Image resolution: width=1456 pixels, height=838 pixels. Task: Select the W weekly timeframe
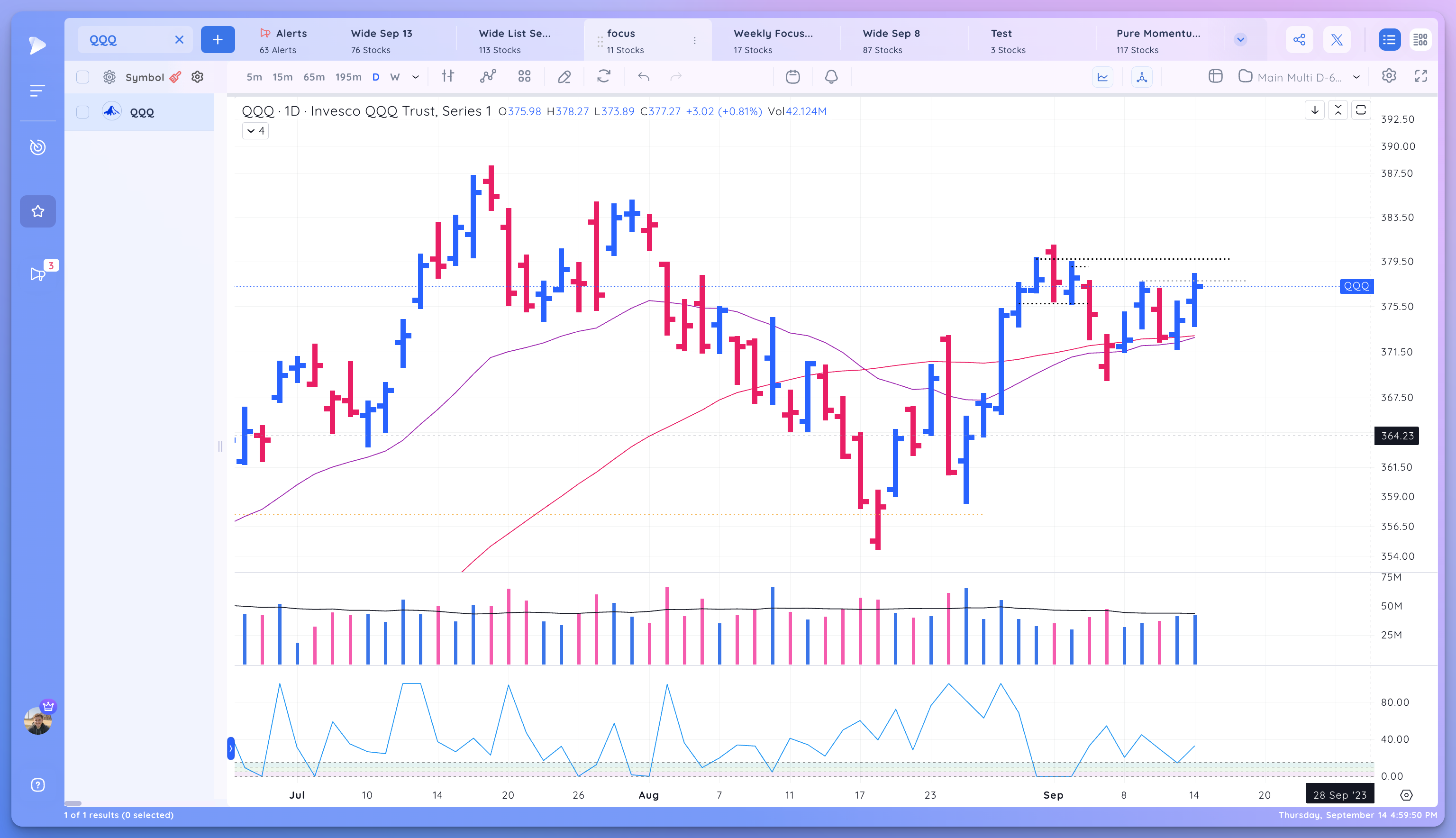(x=395, y=77)
